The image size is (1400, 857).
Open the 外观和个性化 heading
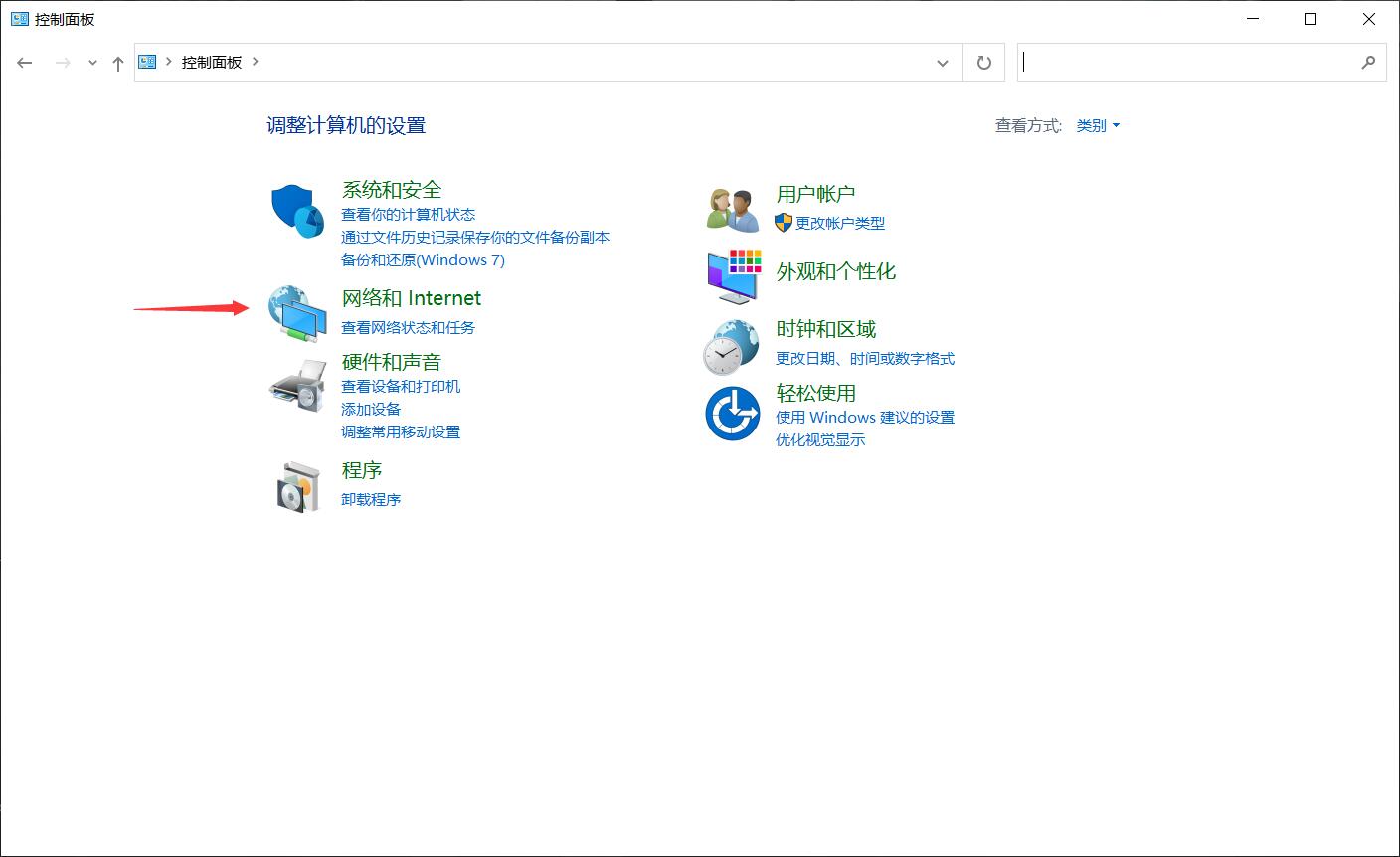[836, 271]
